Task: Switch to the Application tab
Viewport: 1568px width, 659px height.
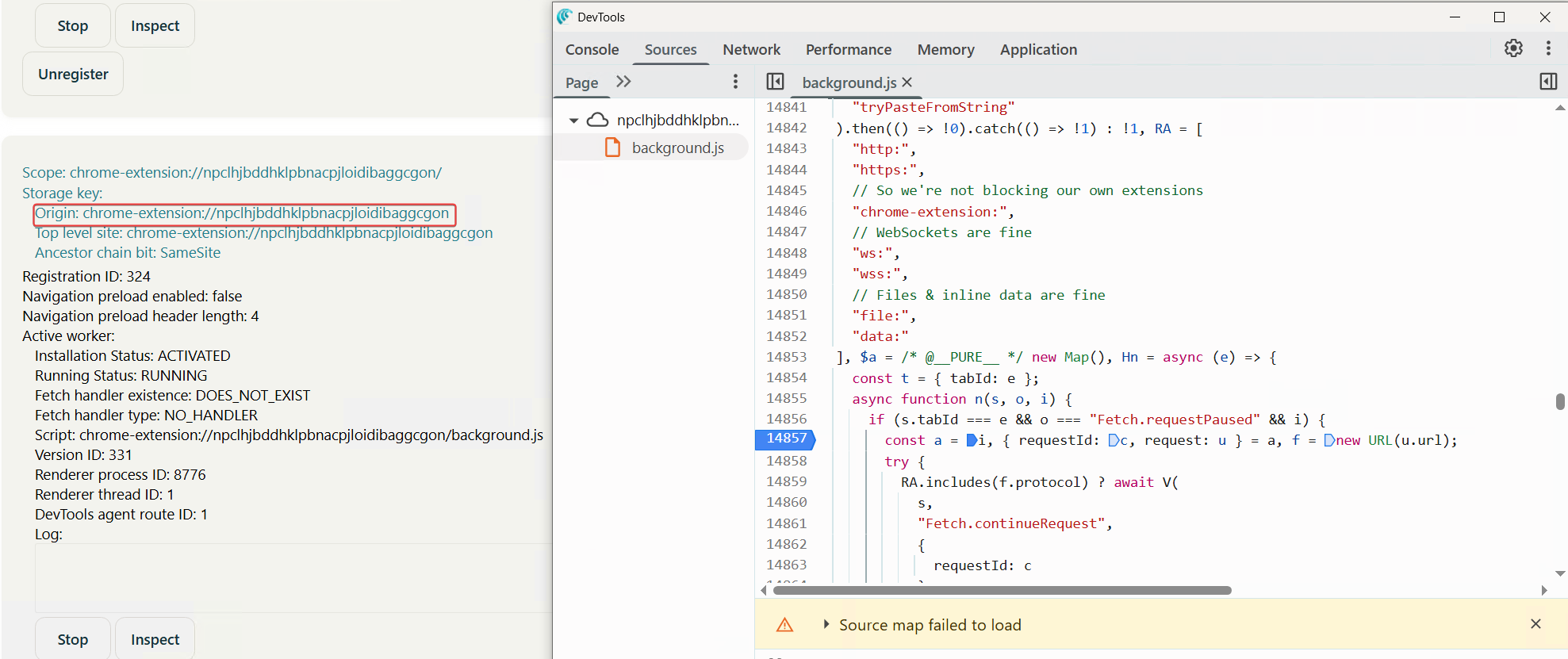Action: 1038,49
